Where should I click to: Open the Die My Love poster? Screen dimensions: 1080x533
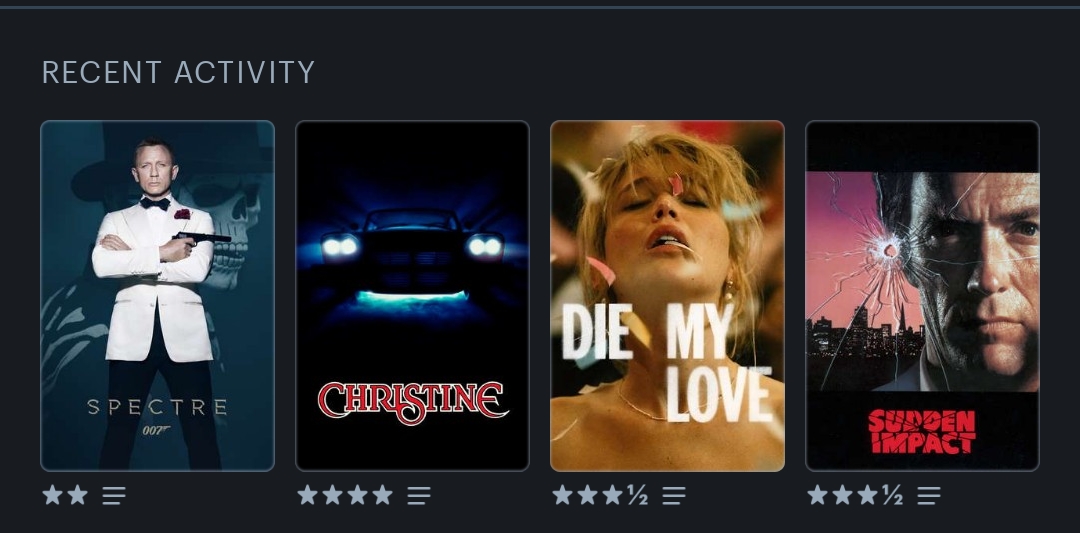coord(667,296)
